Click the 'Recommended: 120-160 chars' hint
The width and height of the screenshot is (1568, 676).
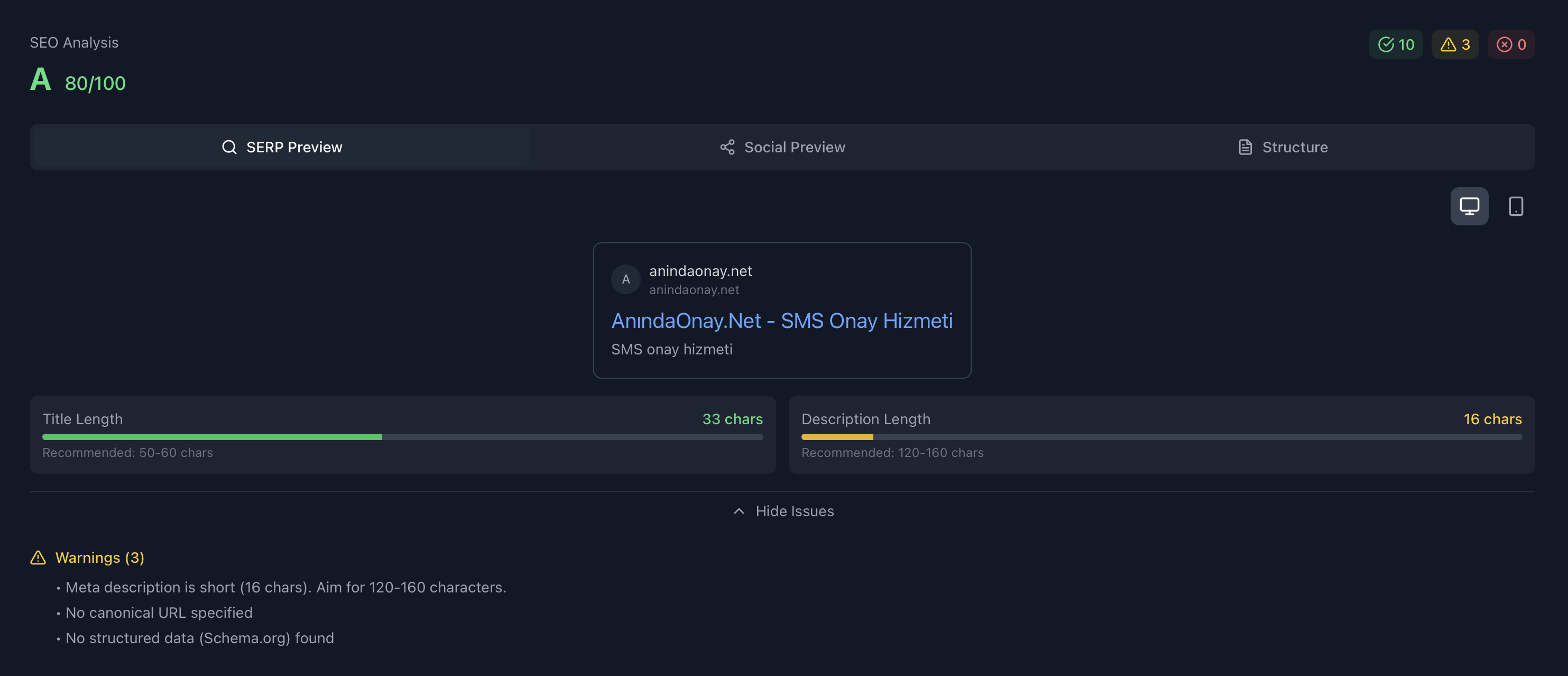click(892, 453)
